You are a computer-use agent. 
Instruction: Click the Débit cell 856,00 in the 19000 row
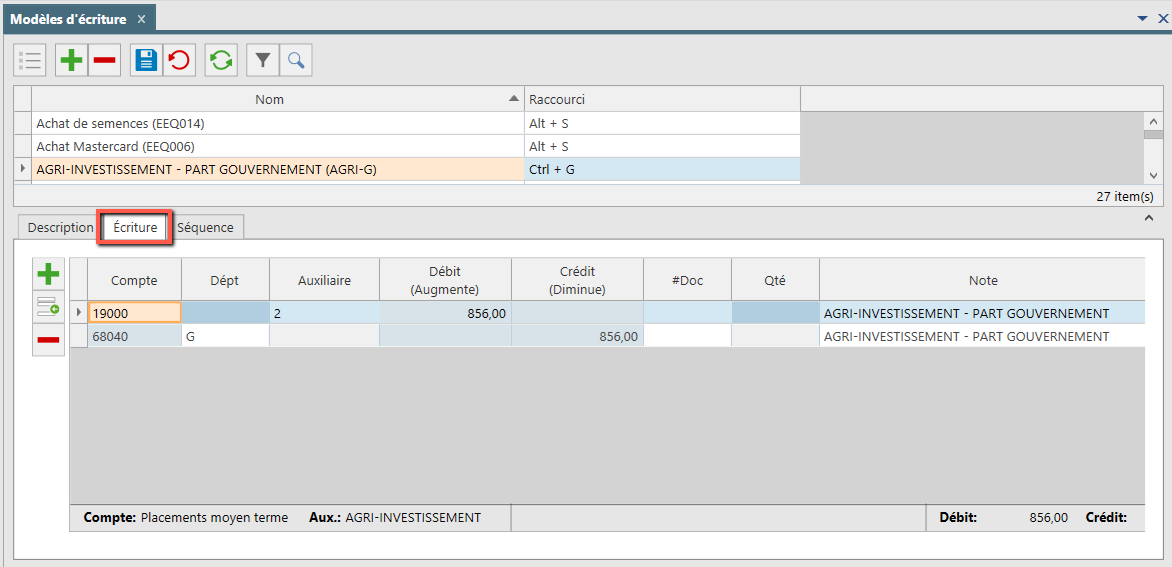445,313
